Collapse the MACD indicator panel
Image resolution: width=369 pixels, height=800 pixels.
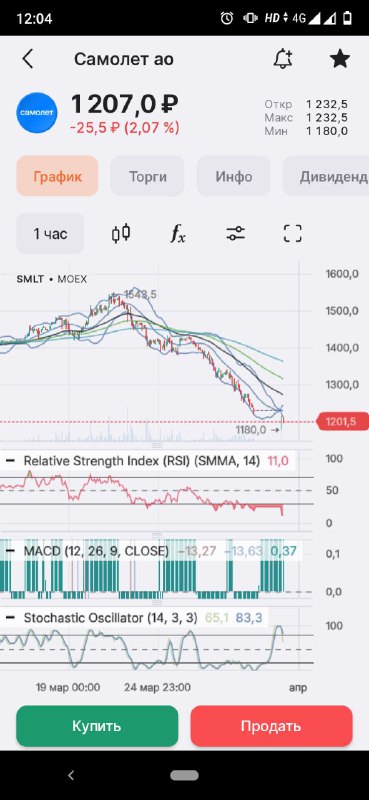point(10,551)
